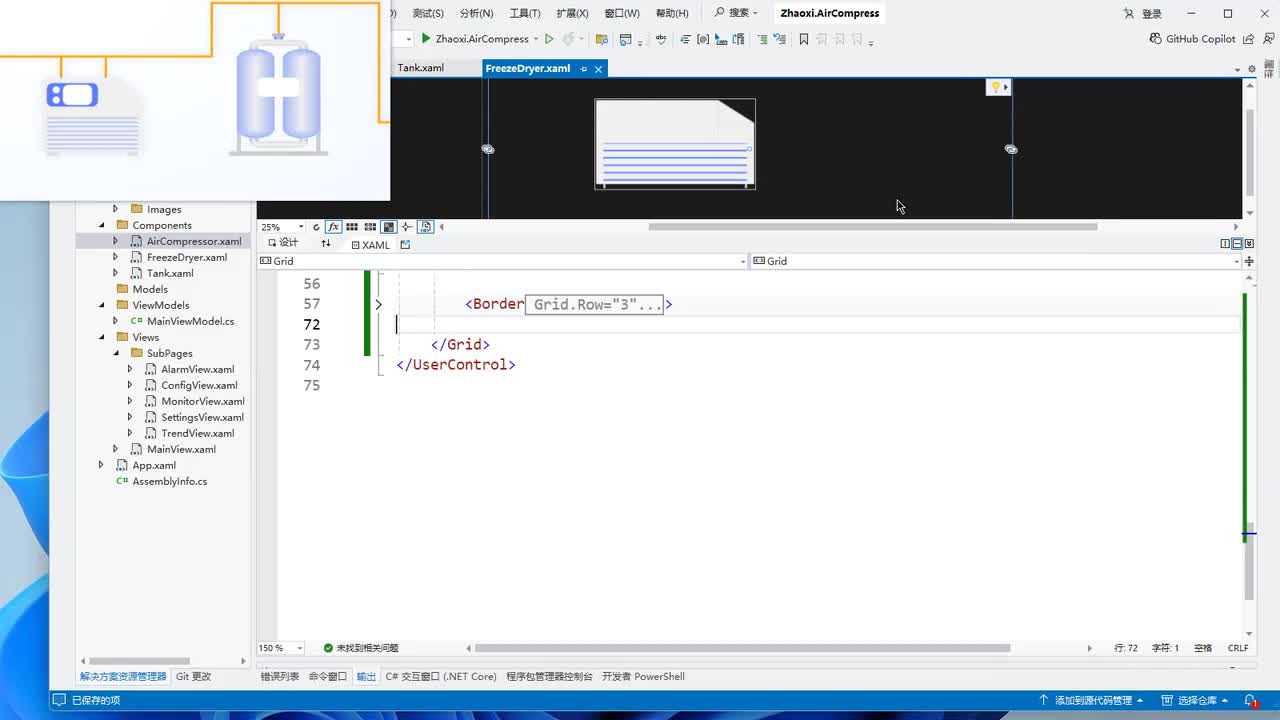Click the 登录 sign-in button
1280x720 pixels.
coord(1144,14)
